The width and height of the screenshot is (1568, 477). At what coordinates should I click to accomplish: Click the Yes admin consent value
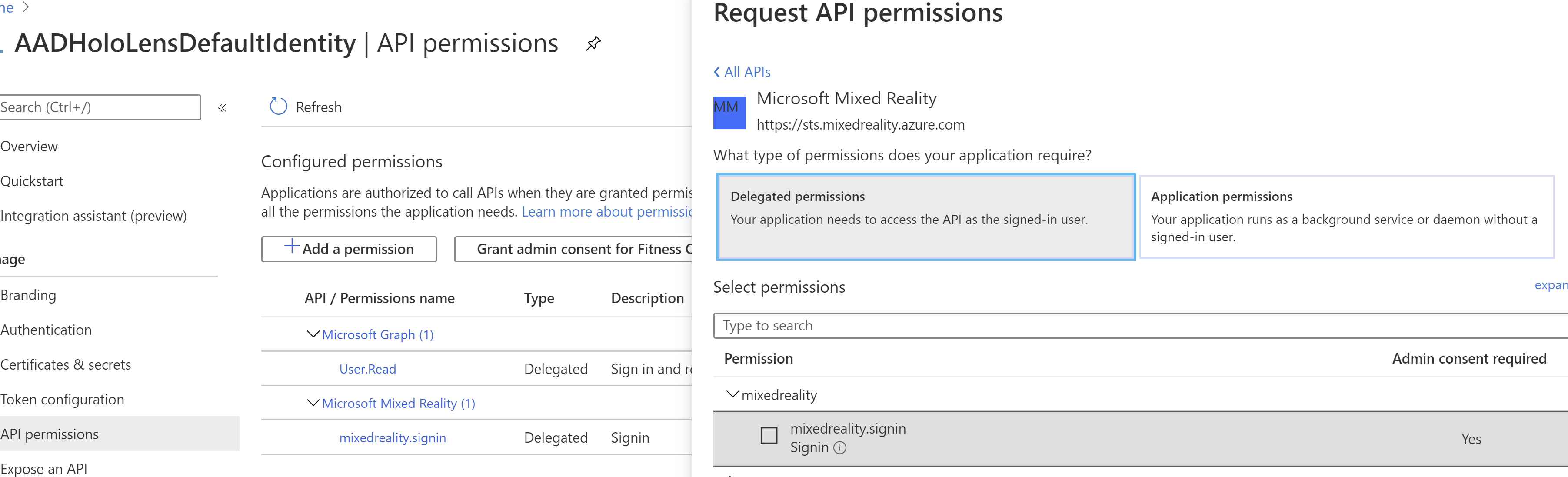pyautogui.click(x=1471, y=439)
